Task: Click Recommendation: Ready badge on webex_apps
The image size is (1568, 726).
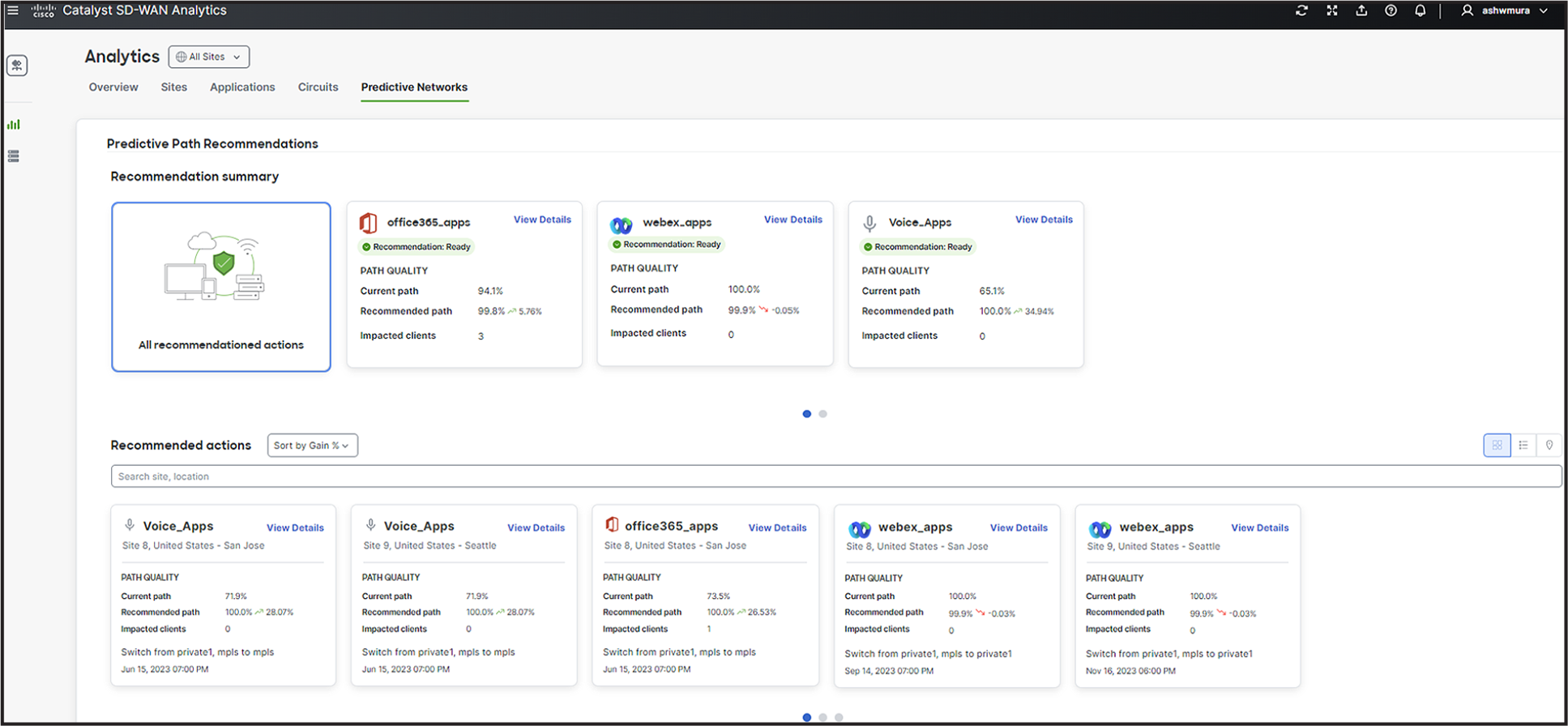Action: tap(667, 245)
